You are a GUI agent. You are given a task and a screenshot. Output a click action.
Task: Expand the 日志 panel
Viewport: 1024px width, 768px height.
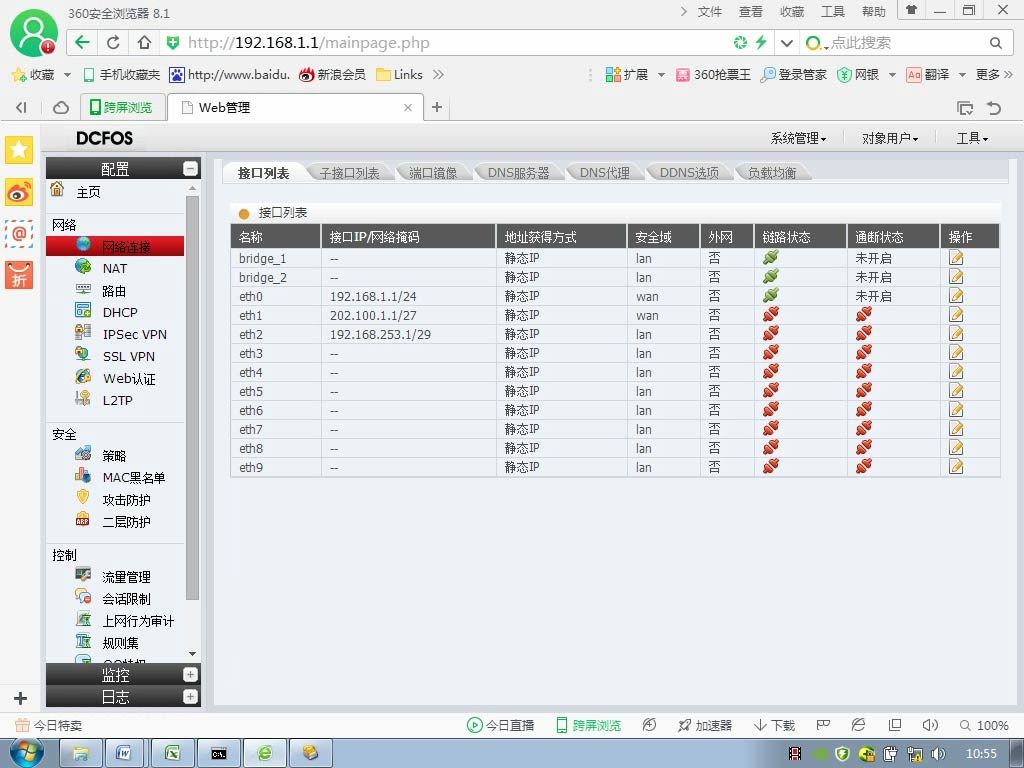[190, 697]
